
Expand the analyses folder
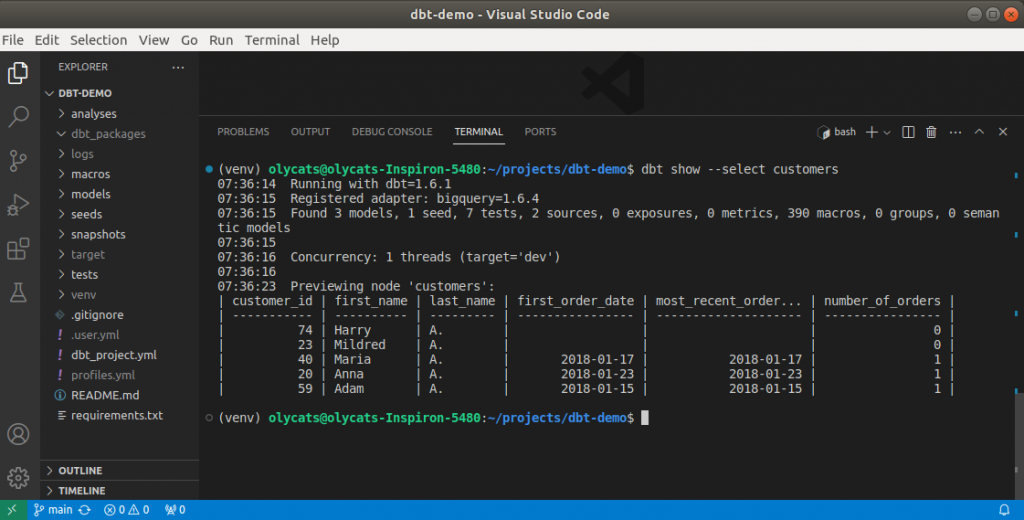pyautogui.click(x=120, y=114)
